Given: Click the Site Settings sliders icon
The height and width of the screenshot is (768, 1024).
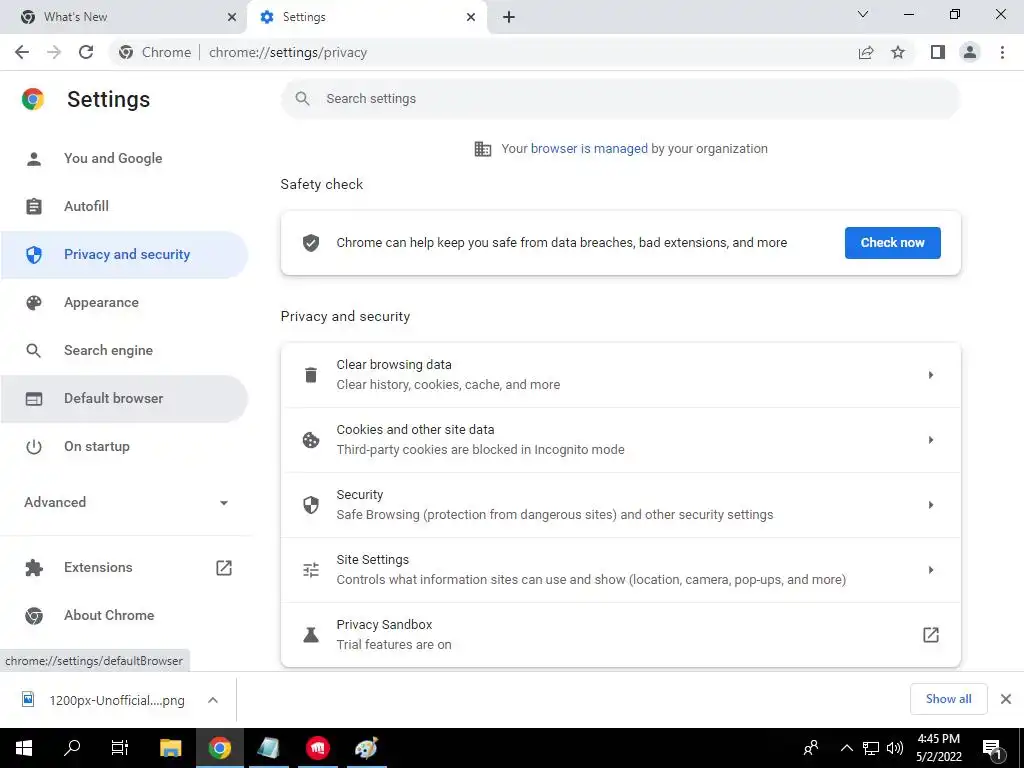Looking at the screenshot, I should 311,570.
